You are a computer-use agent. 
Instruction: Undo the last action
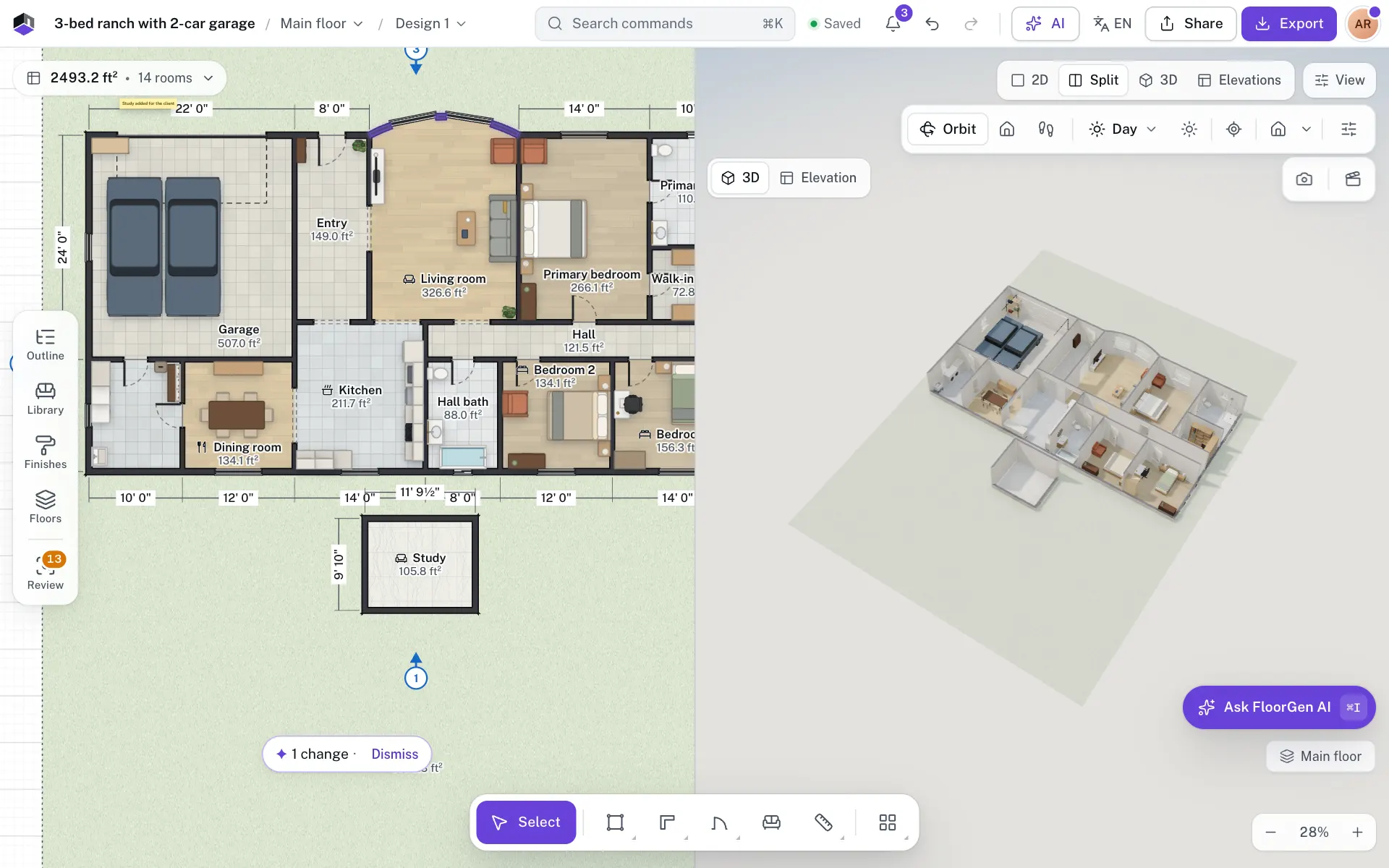pyautogui.click(x=933, y=24)
